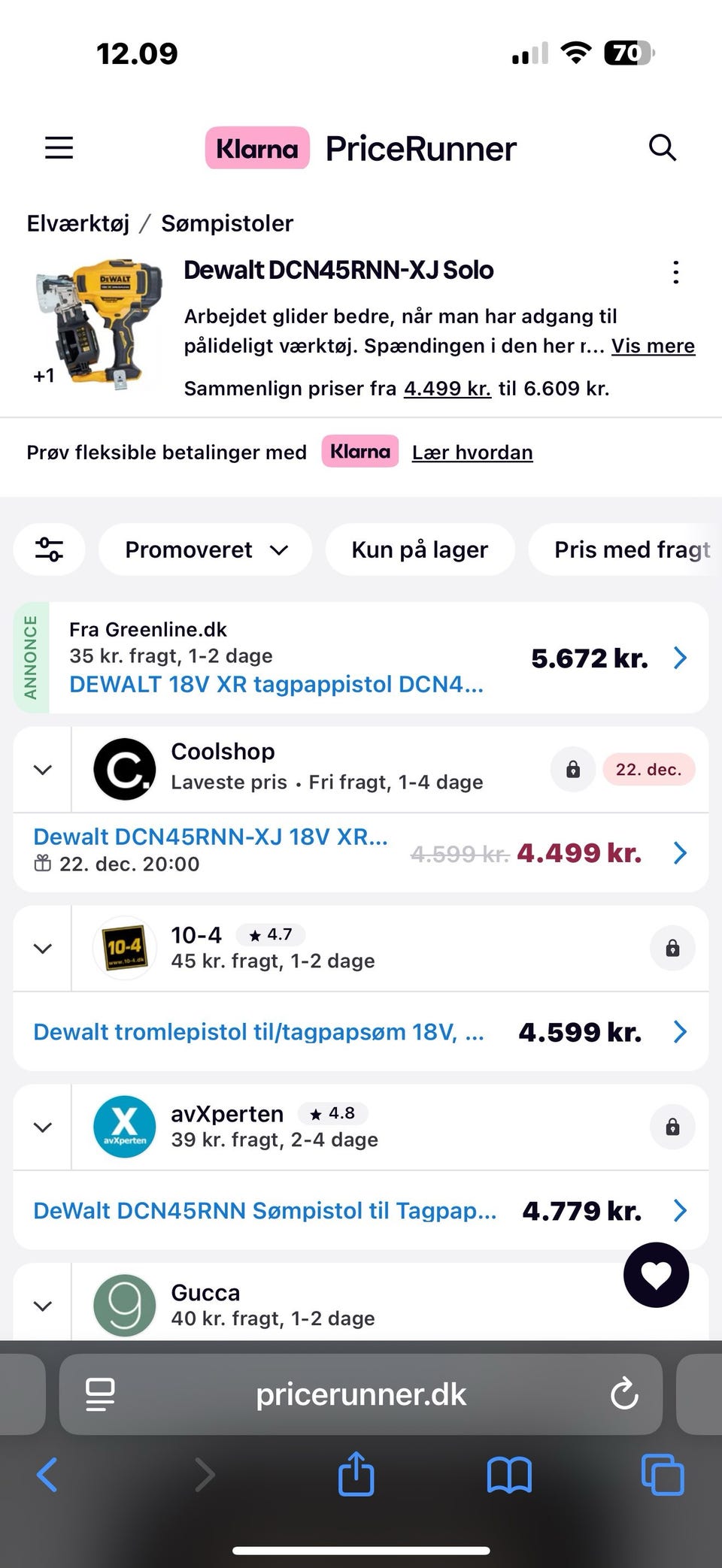
Task: Open the 'Promoveret' sort dropdown
Action: (205, 549)
